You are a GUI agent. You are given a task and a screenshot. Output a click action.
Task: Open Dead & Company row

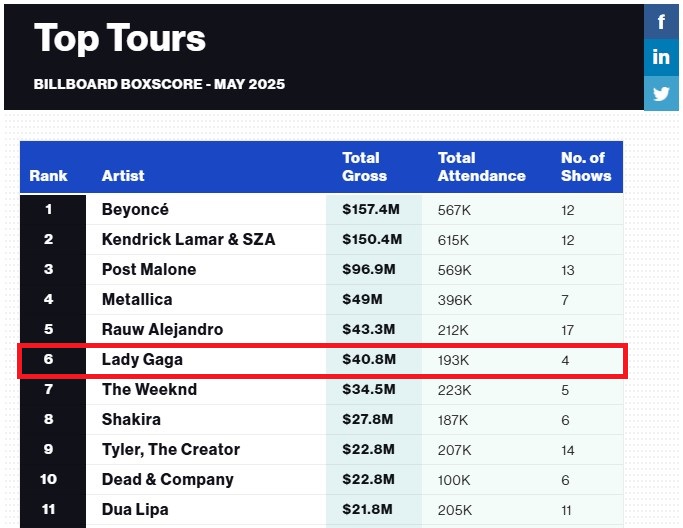click(x=167, y=480)
